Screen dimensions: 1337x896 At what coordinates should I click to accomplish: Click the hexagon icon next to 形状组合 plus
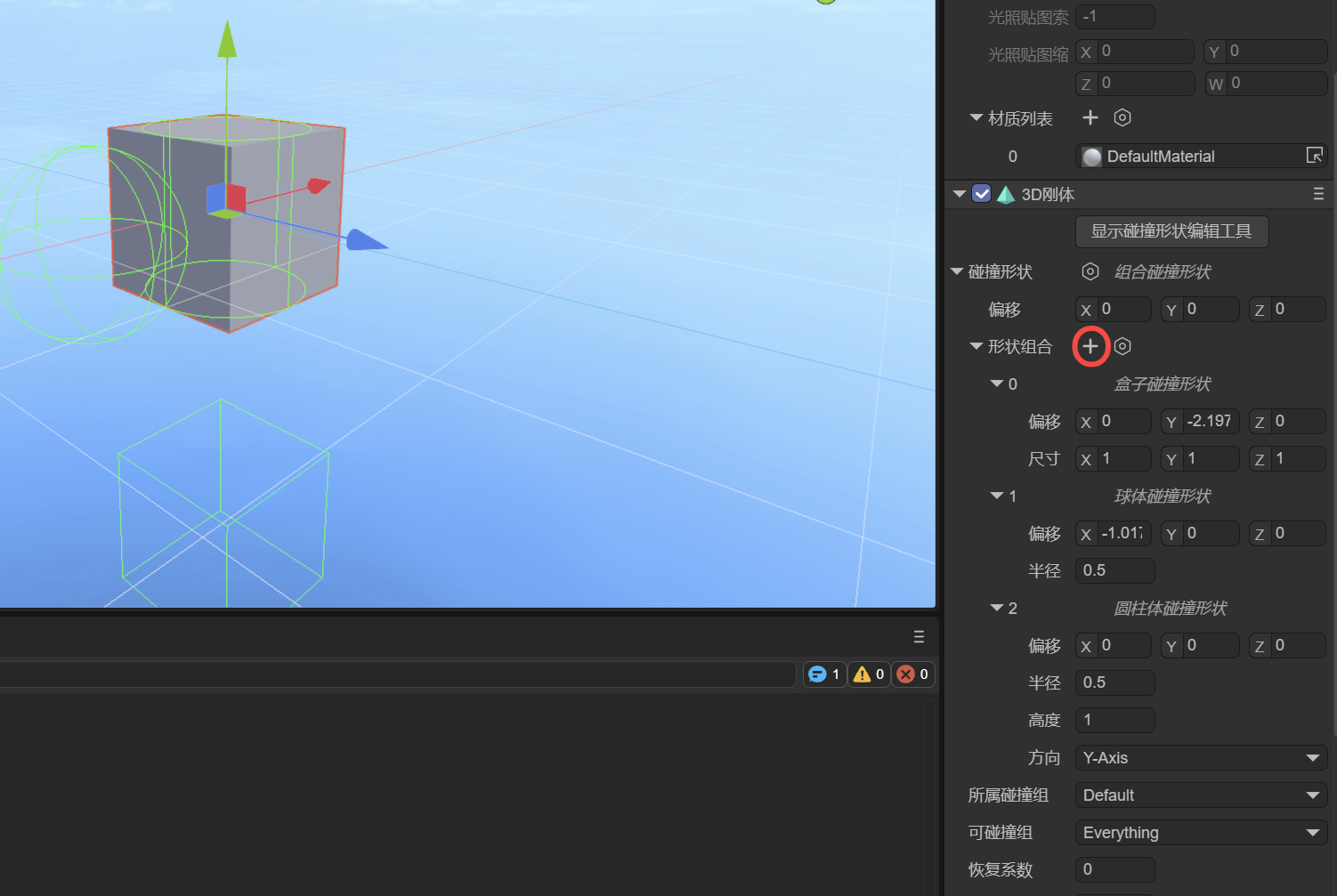point(1122,346)
